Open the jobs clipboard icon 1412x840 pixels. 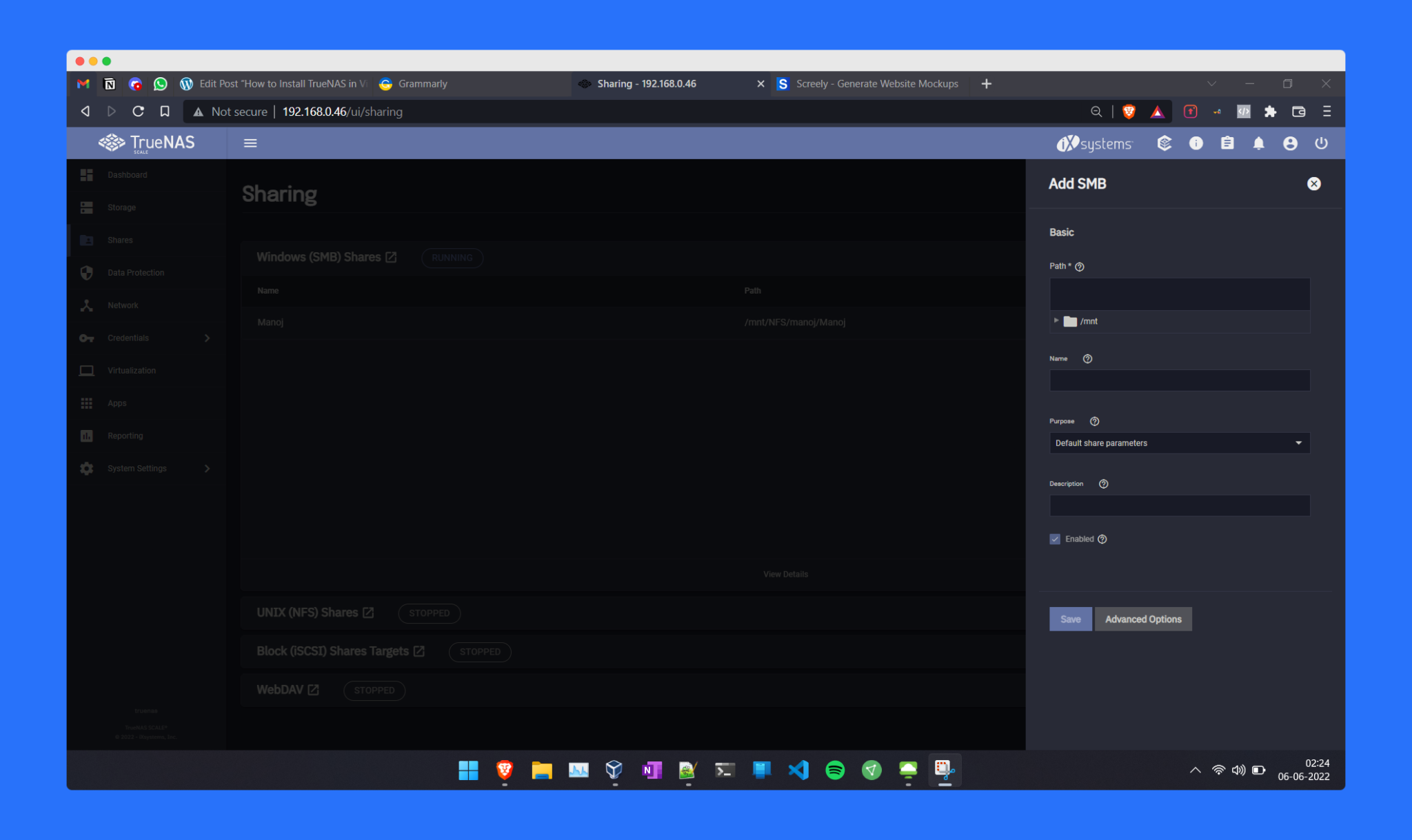point(1227,143)
